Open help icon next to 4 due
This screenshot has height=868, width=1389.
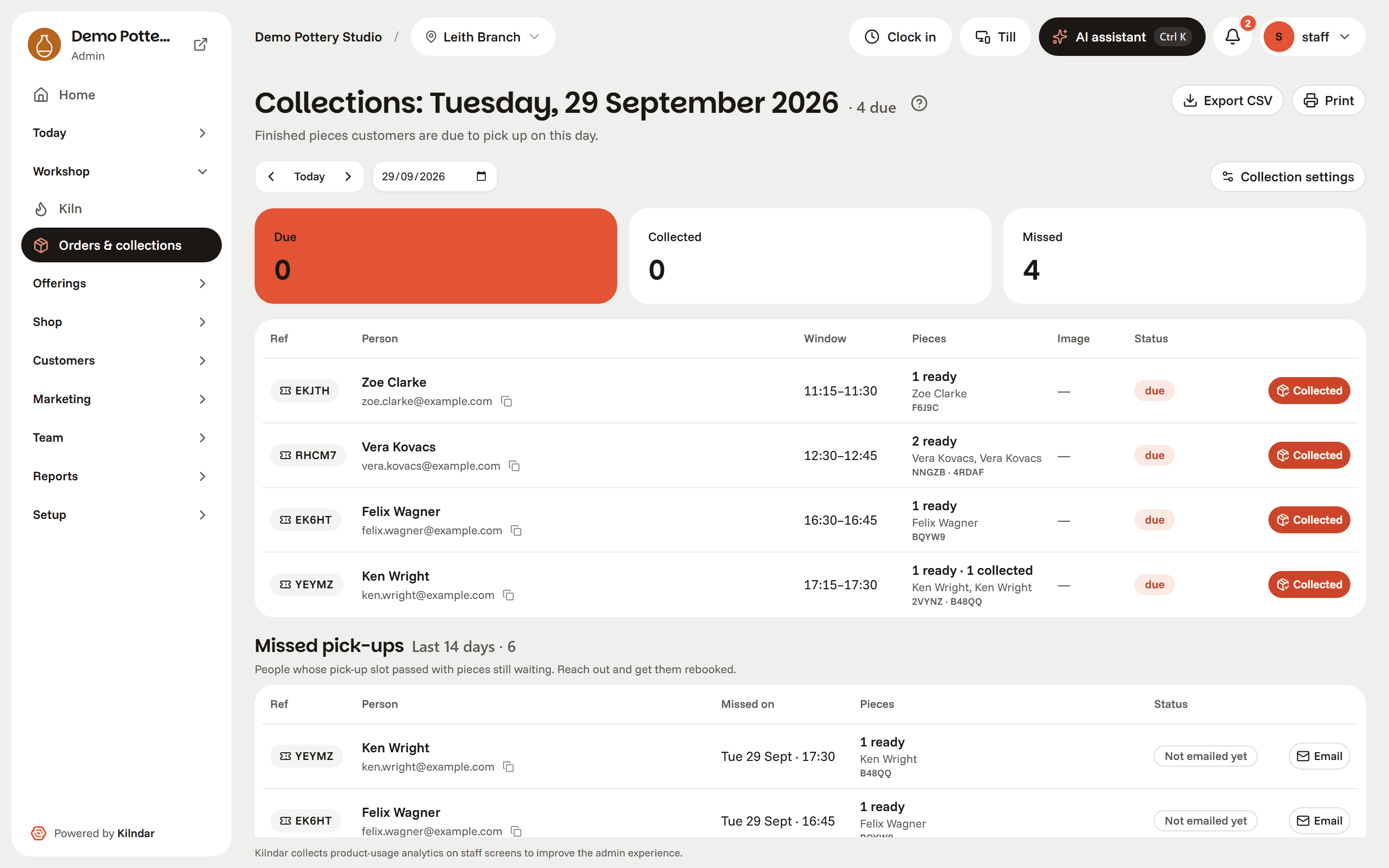919,103
